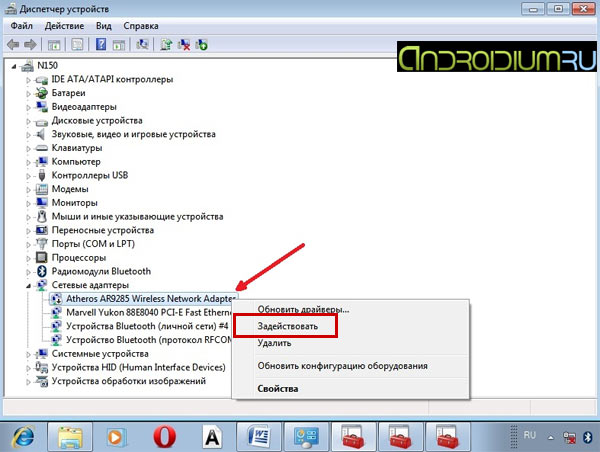Open the Файл menu

coord(21,26)
